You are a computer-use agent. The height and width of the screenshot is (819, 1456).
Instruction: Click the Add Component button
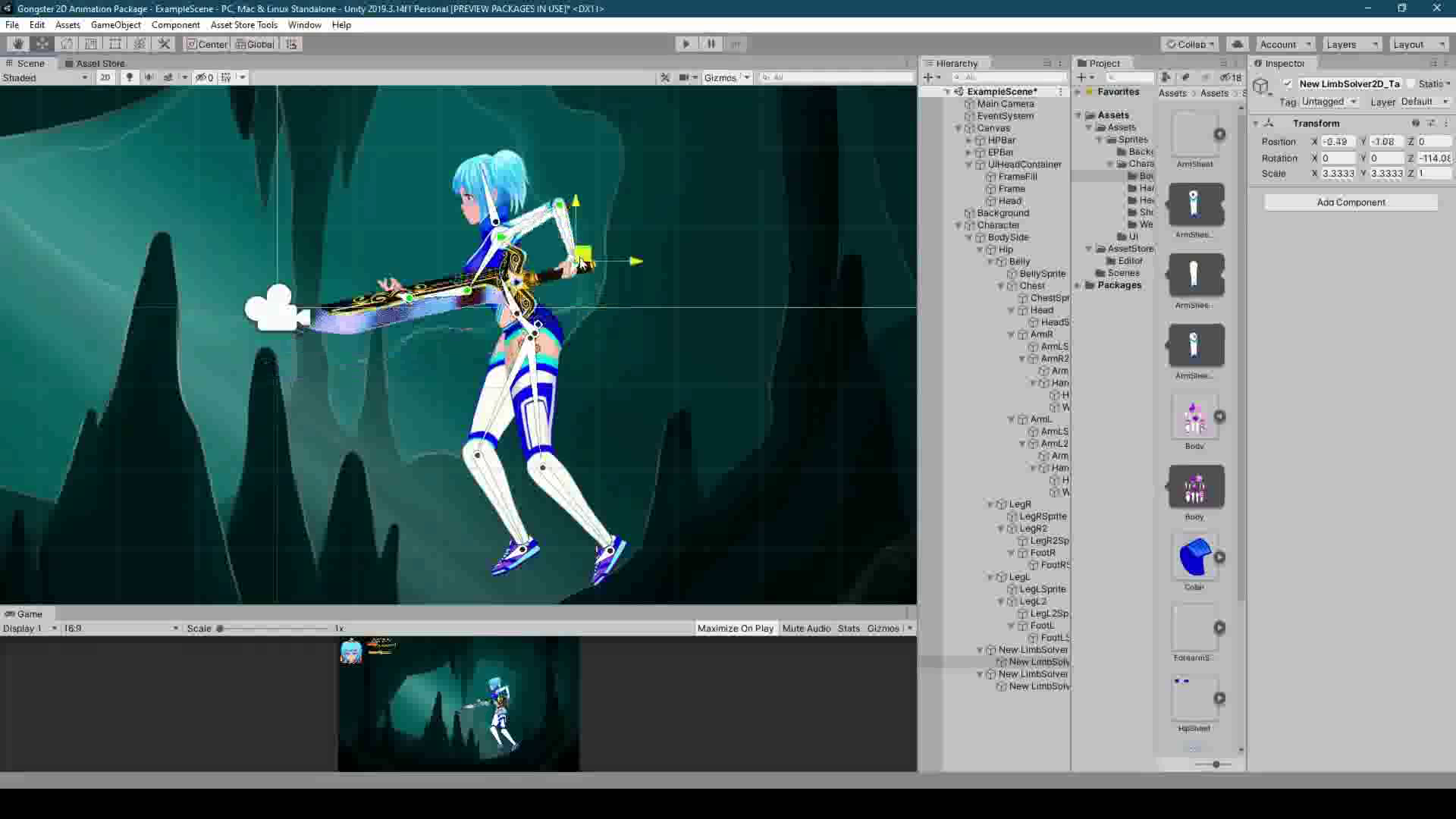[x=1351, y=202]
